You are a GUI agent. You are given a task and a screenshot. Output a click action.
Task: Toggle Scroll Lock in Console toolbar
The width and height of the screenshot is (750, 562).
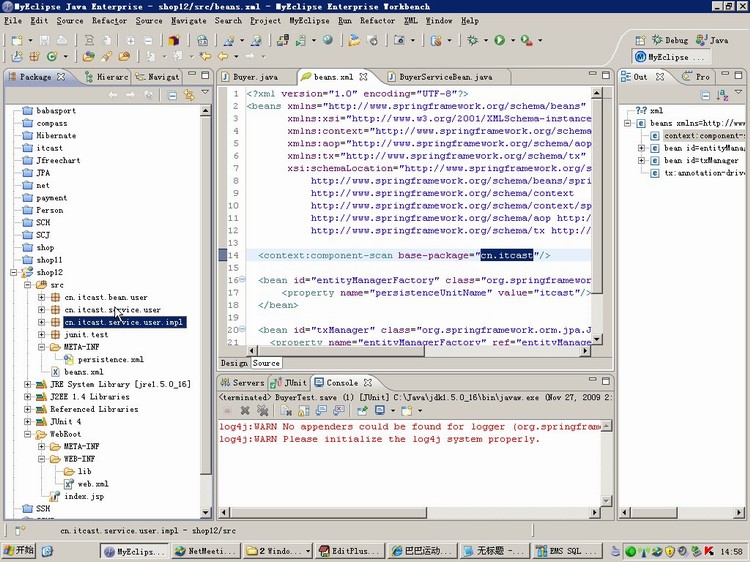click(x=303, y=410)
